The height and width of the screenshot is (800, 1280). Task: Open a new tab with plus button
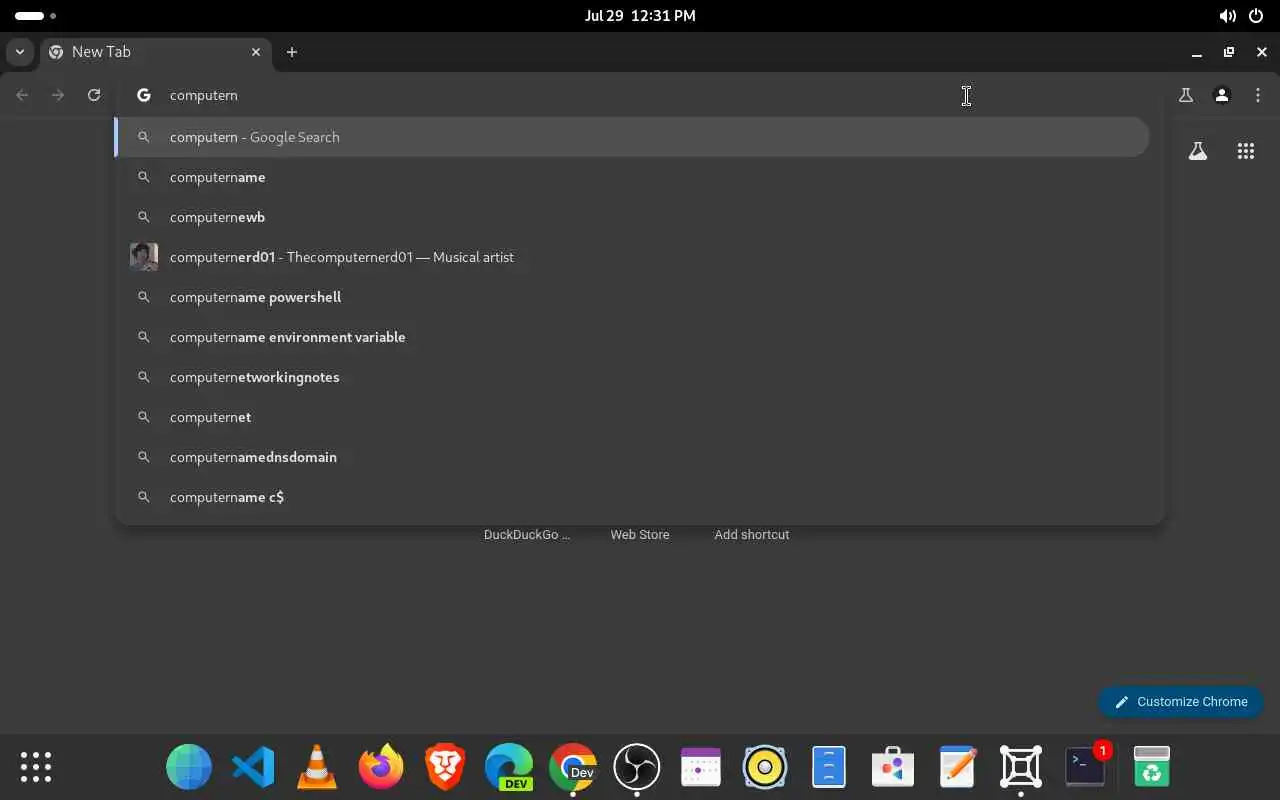pyautogui.click(x=291, y=52)
